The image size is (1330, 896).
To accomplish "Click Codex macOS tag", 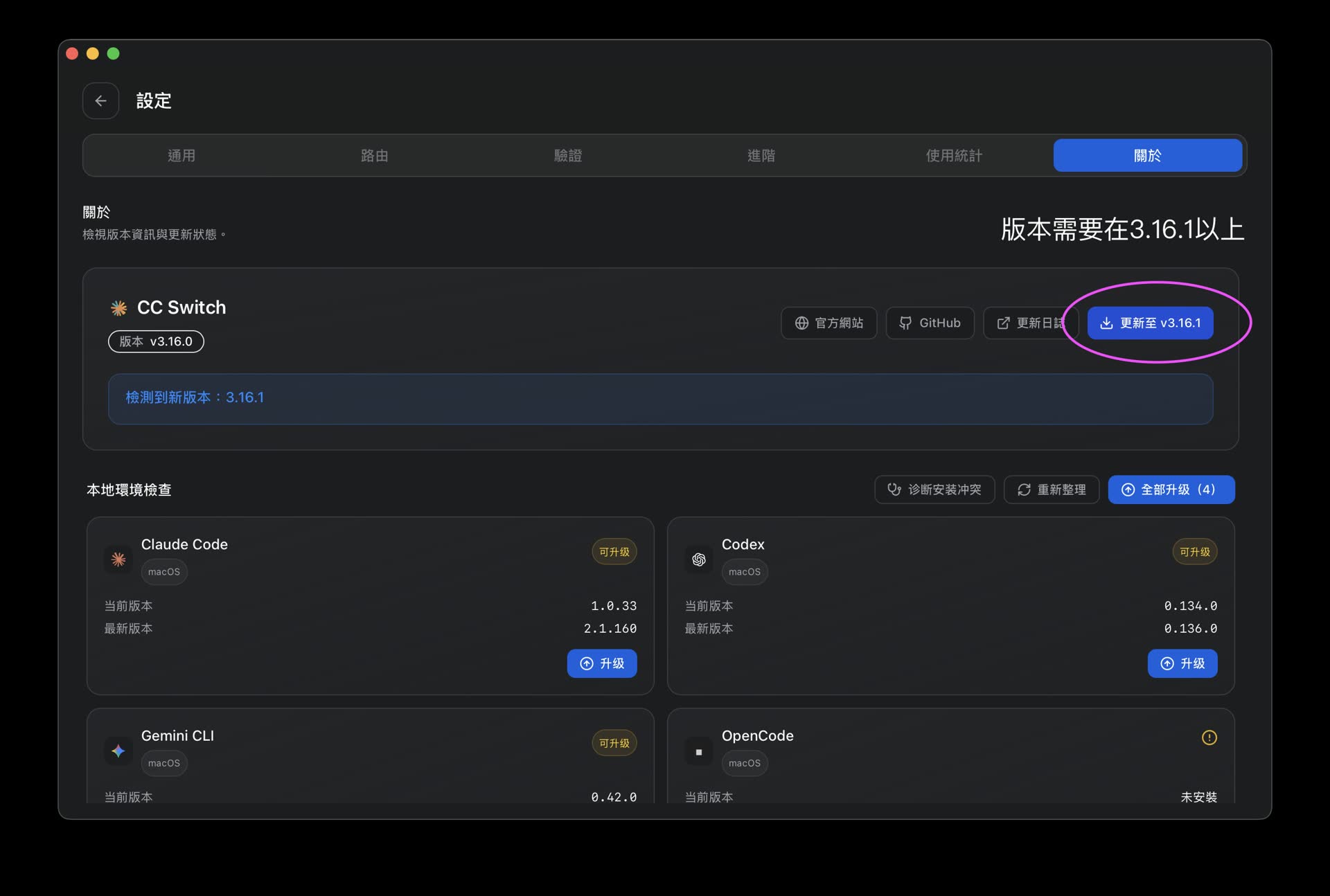I will click(x=745, y=572).
